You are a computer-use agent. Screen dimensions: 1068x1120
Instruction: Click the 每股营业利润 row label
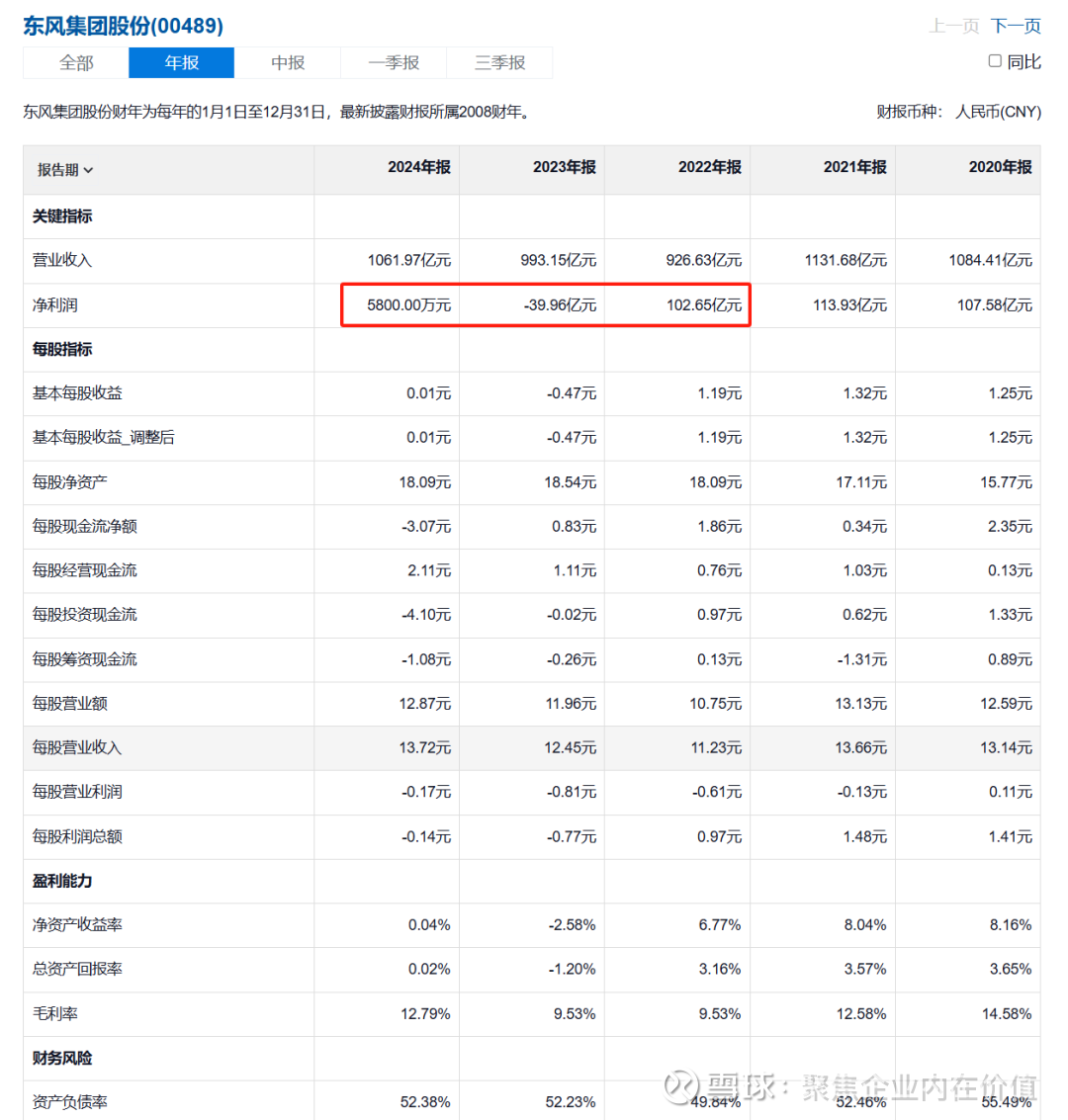77,792
